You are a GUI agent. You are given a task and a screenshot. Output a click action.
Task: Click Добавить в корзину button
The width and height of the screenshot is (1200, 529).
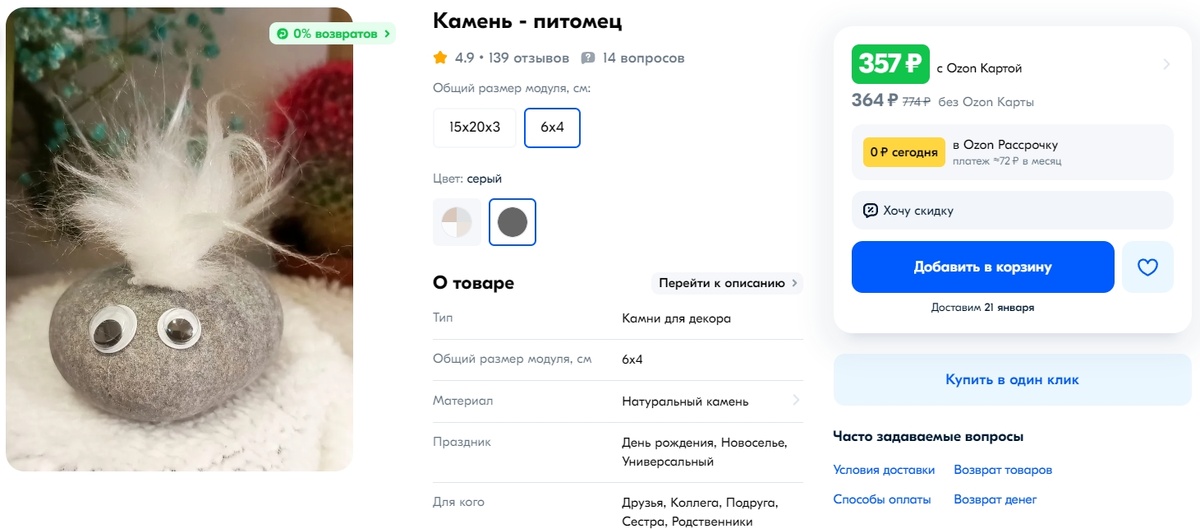pyautogui.click(x=983, y=267)
